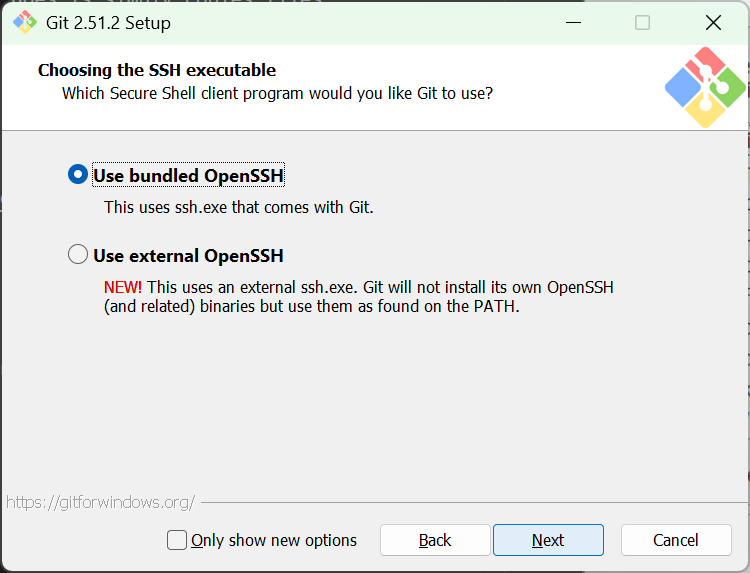This screenshot has width=750, height=573.
Task: Select the external OpenSSH radio button
Action: point(78,255)
